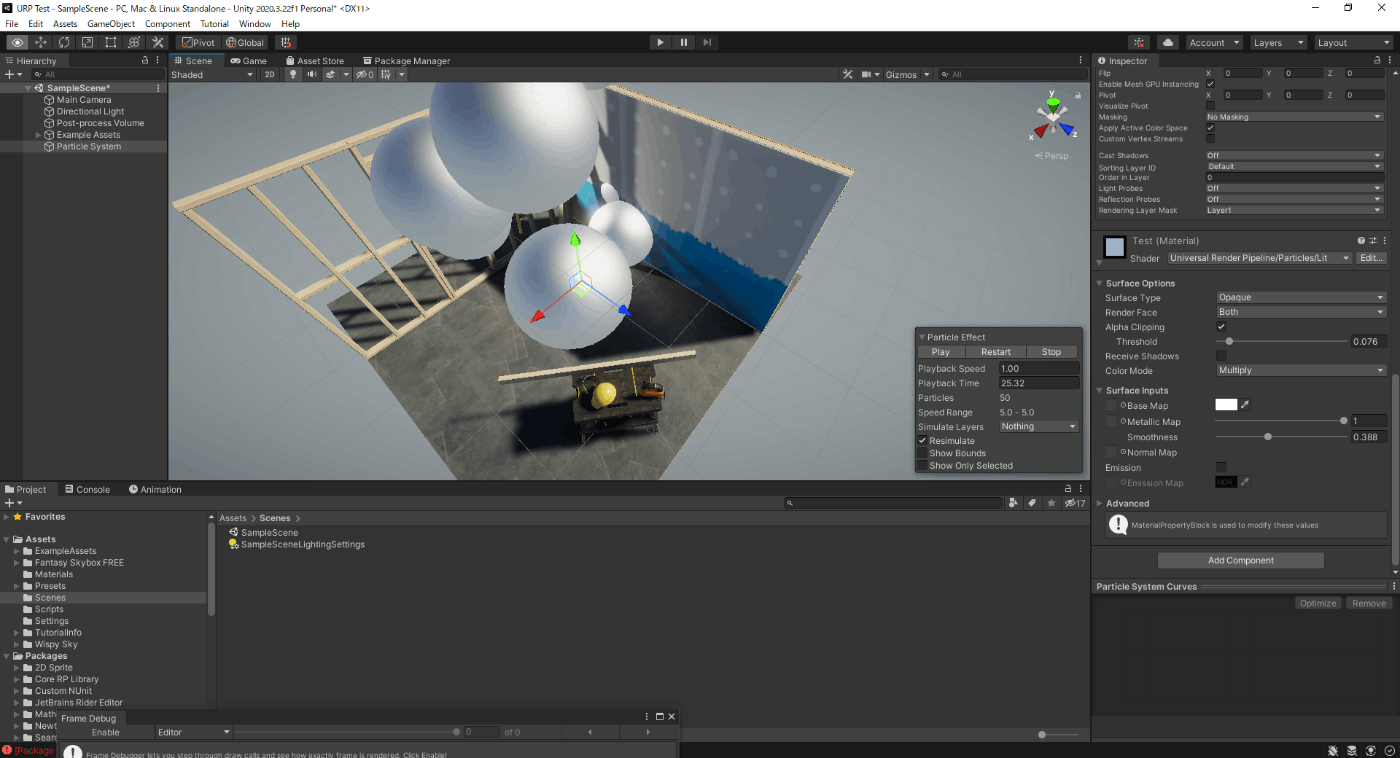
Task: Open custom editor tools in top toolbar
Action: [158, 43]
